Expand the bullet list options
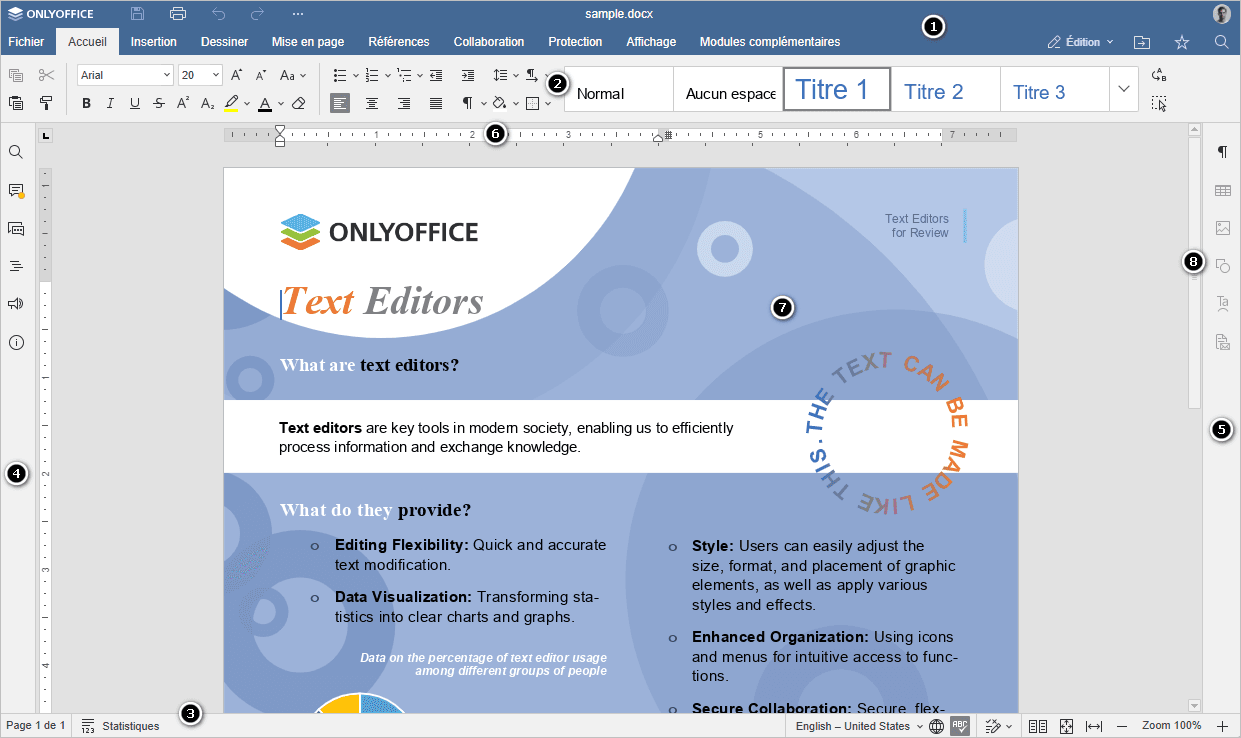 [x=355, y=75]
